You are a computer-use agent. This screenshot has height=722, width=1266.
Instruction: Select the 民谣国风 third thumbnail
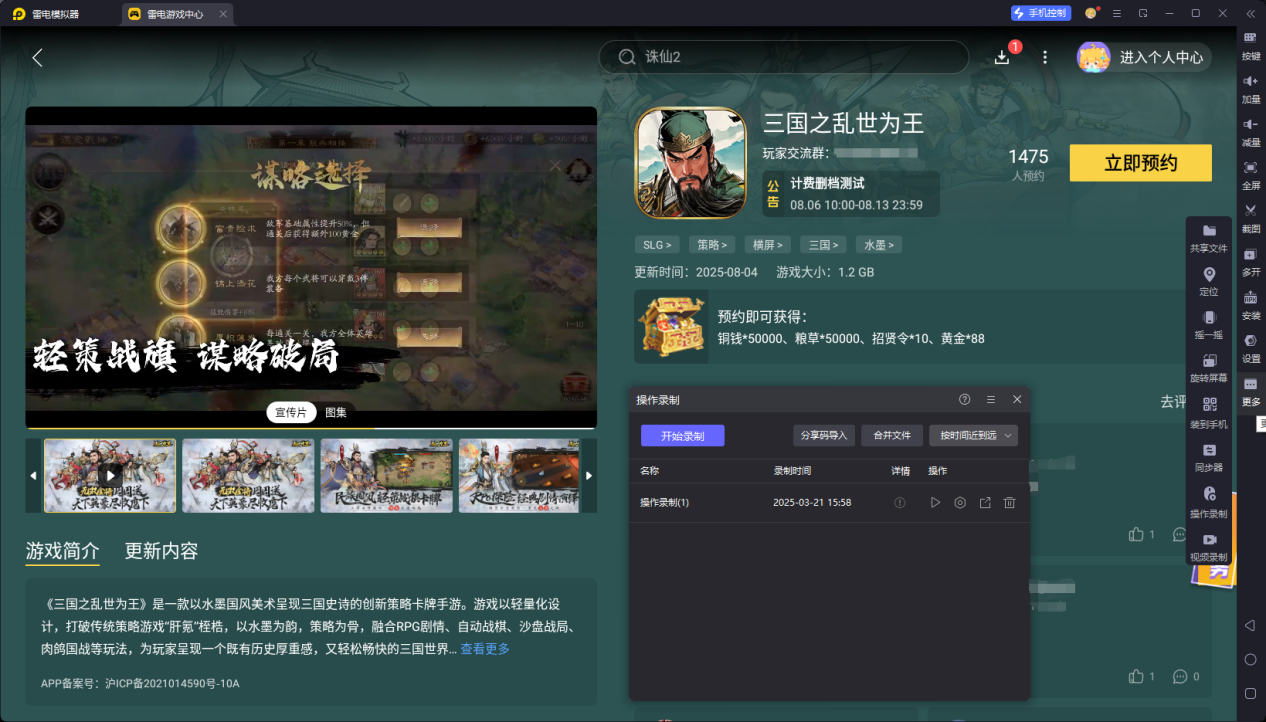click(386, 476)
